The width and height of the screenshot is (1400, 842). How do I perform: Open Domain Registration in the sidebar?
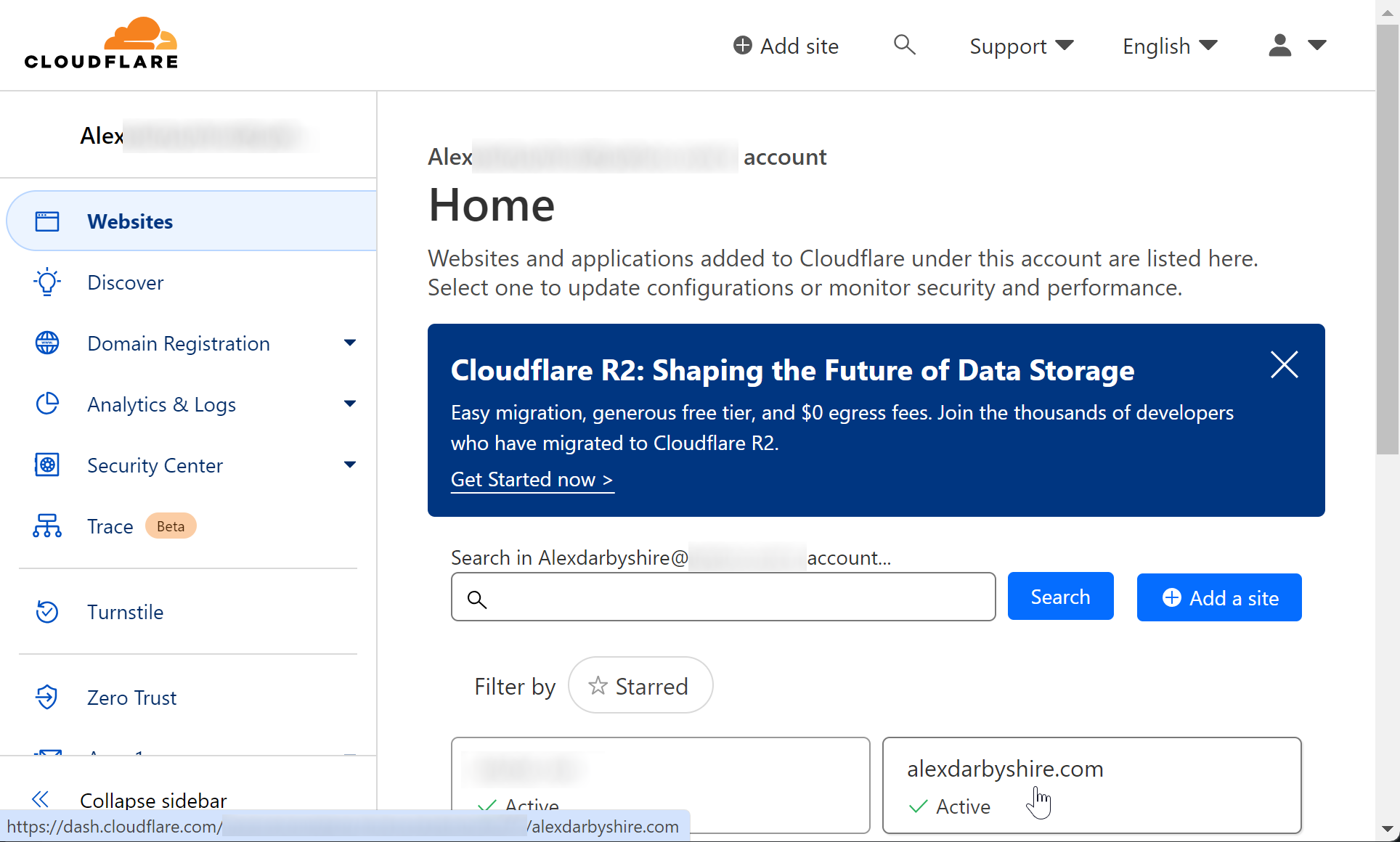[x=179, y=343]
